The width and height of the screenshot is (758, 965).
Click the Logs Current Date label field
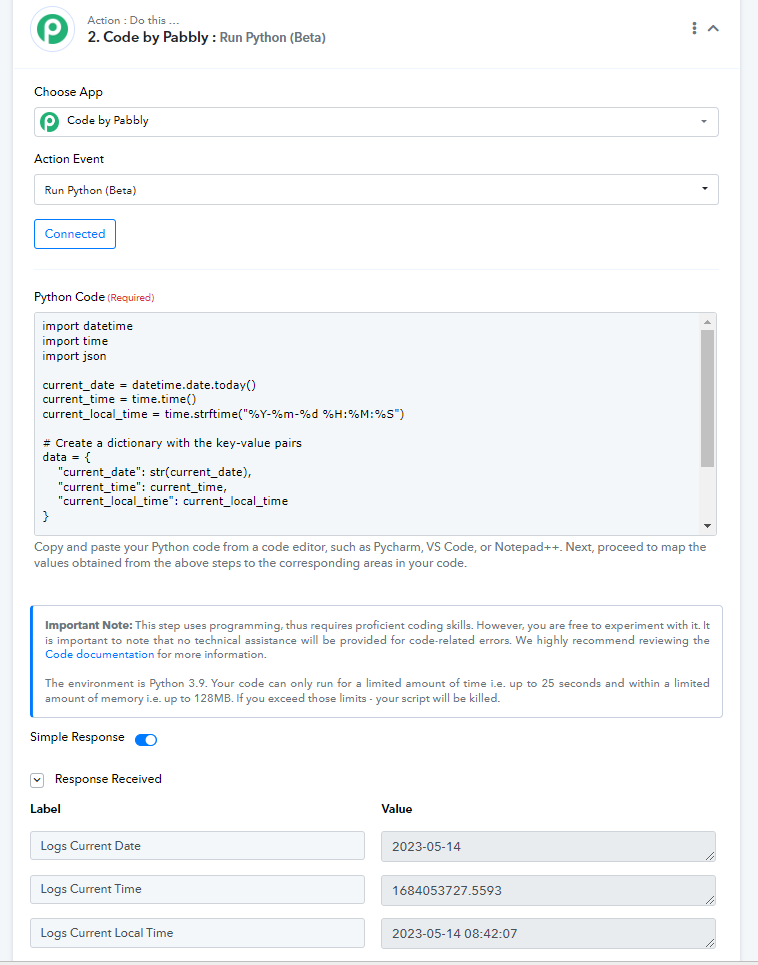(197, 846)
